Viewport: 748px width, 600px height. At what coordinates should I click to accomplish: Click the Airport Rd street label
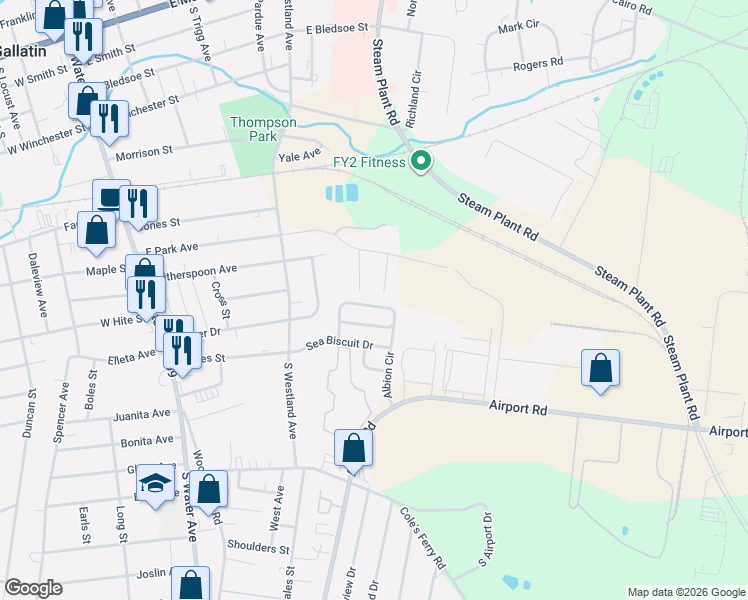(x=518, y=408)
